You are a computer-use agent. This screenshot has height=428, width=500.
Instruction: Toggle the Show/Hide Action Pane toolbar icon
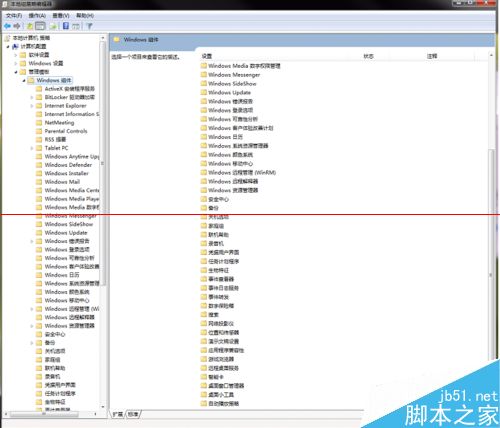pyautogui.click(x=76, y=26)
